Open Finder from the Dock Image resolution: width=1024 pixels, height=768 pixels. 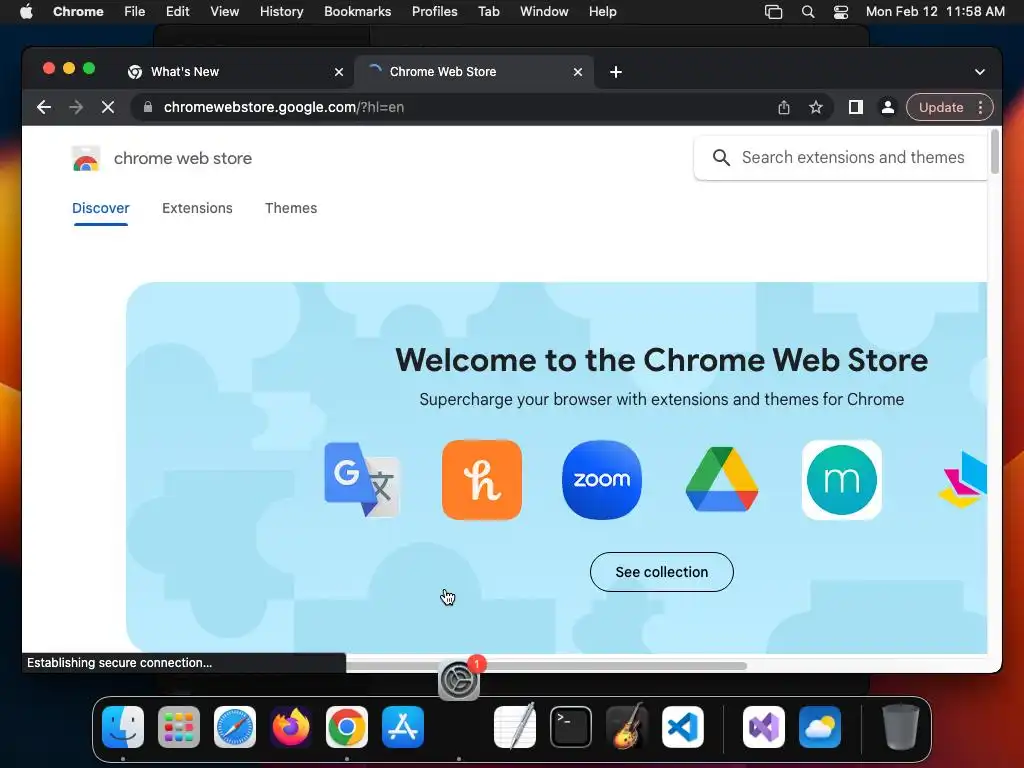[x=123, y=727]
